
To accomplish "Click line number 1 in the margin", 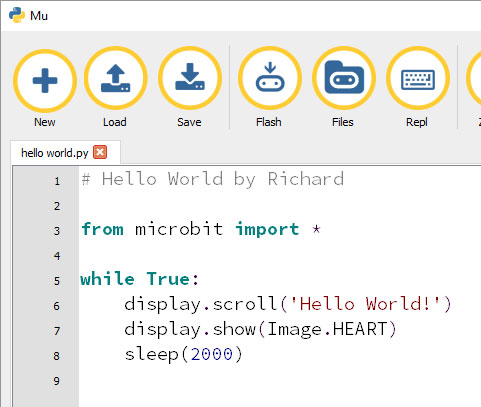I will pos(57,181).
